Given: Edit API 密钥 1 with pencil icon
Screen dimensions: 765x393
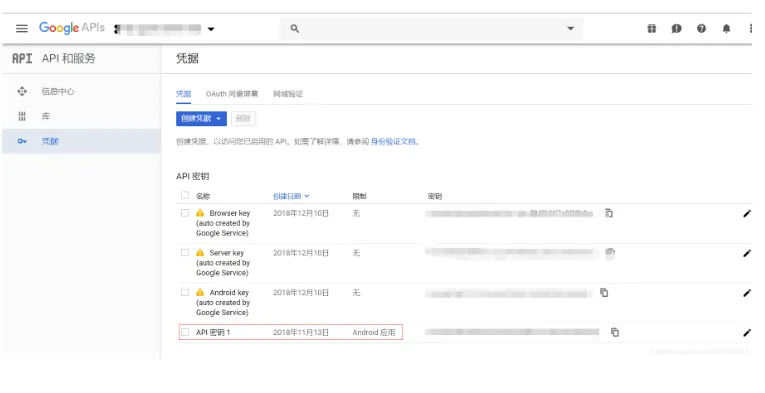Looking at the screenshot, I should pyautogui.click(x=746, y=333).
